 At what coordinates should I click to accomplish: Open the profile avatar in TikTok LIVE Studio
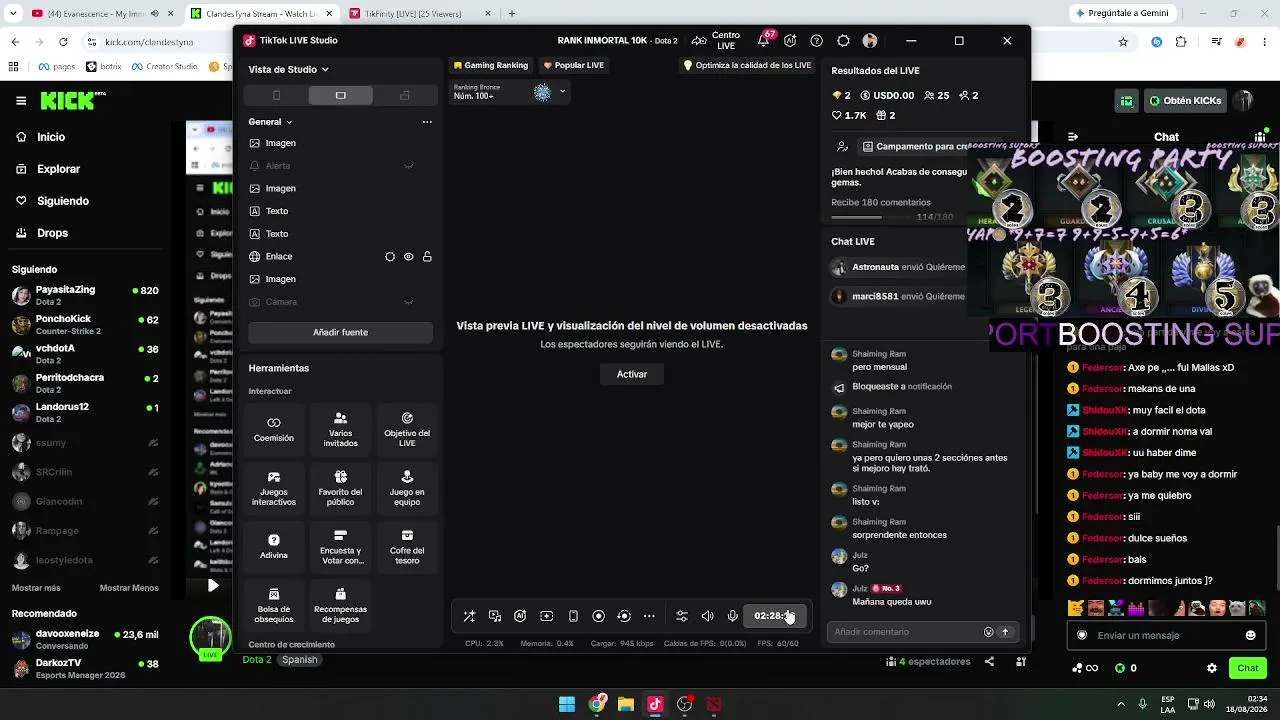click(x=870, y=41)
